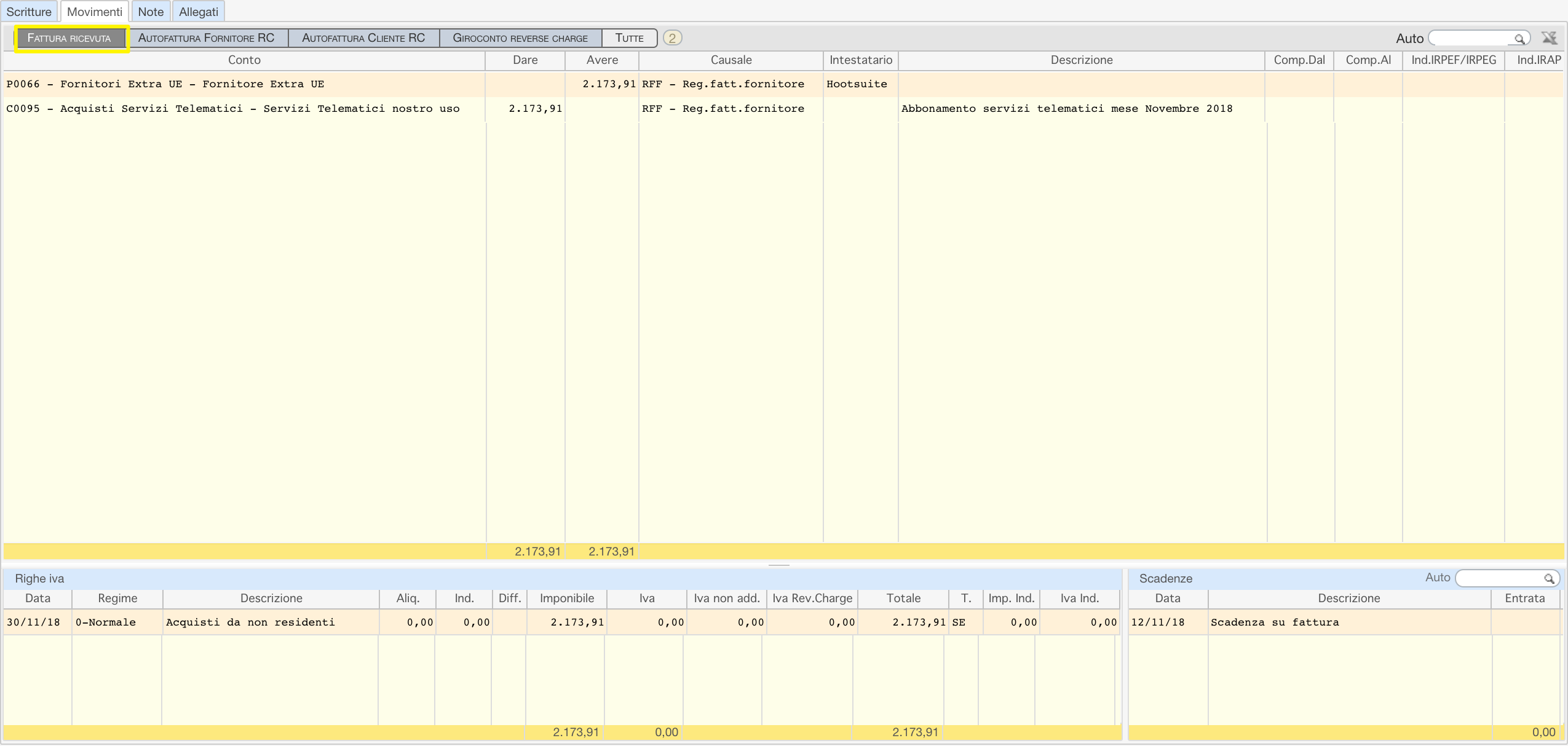Select the Autofattura Fornitore RC filter
Image resolution: width=1568 pixels, height=746 pixels.
(207, 38)
